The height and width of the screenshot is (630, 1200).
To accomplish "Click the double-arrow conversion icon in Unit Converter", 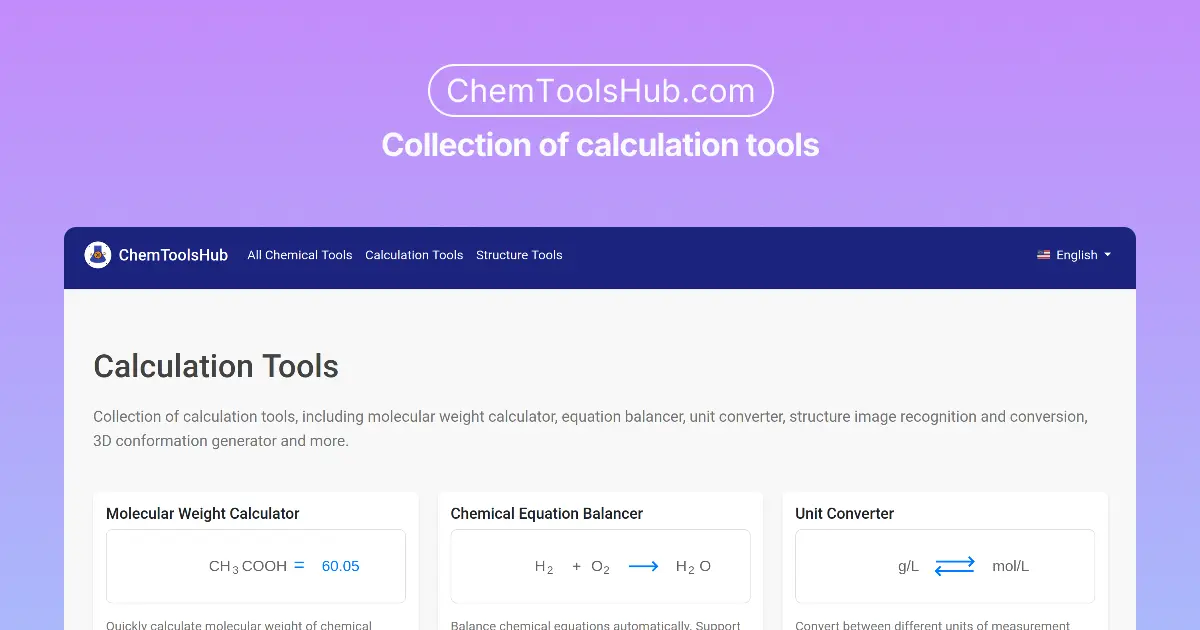I will tap(955, 565).
